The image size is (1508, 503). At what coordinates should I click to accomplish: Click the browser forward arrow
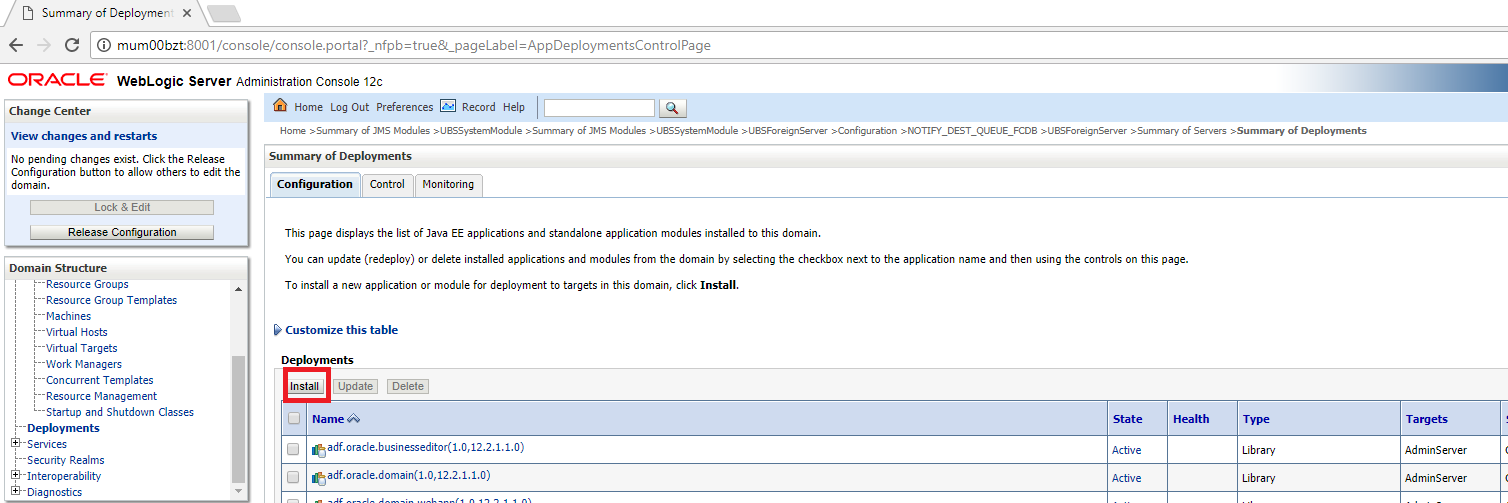point(44,45)
